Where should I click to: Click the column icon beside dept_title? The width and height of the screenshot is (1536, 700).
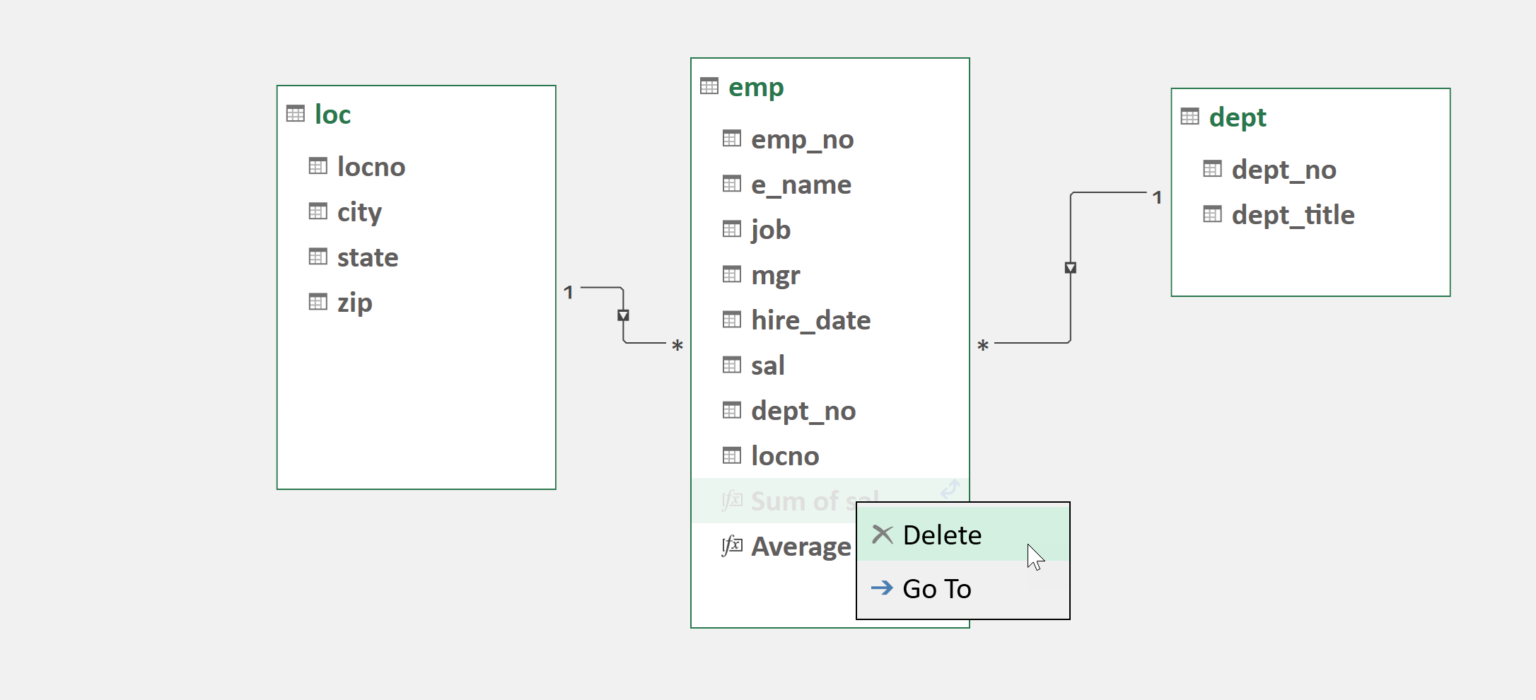pos(1212,214)
